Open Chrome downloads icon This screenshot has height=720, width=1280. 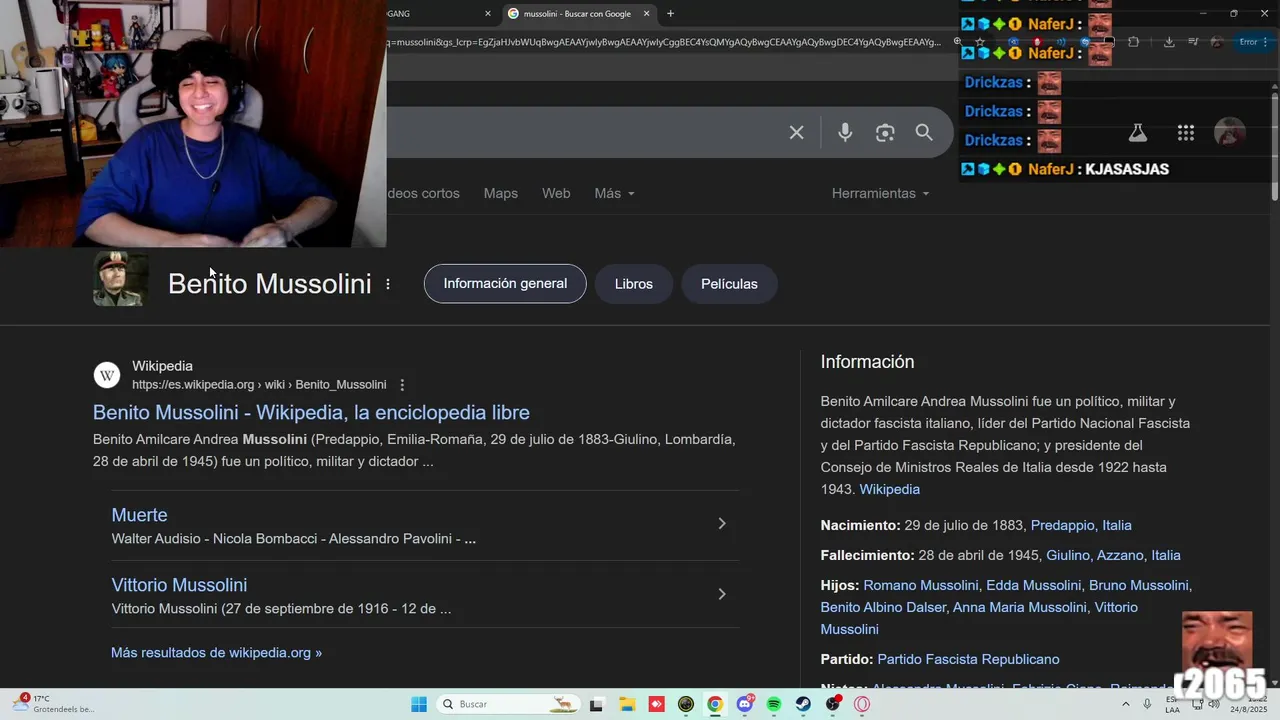[x=1169, y=42]
